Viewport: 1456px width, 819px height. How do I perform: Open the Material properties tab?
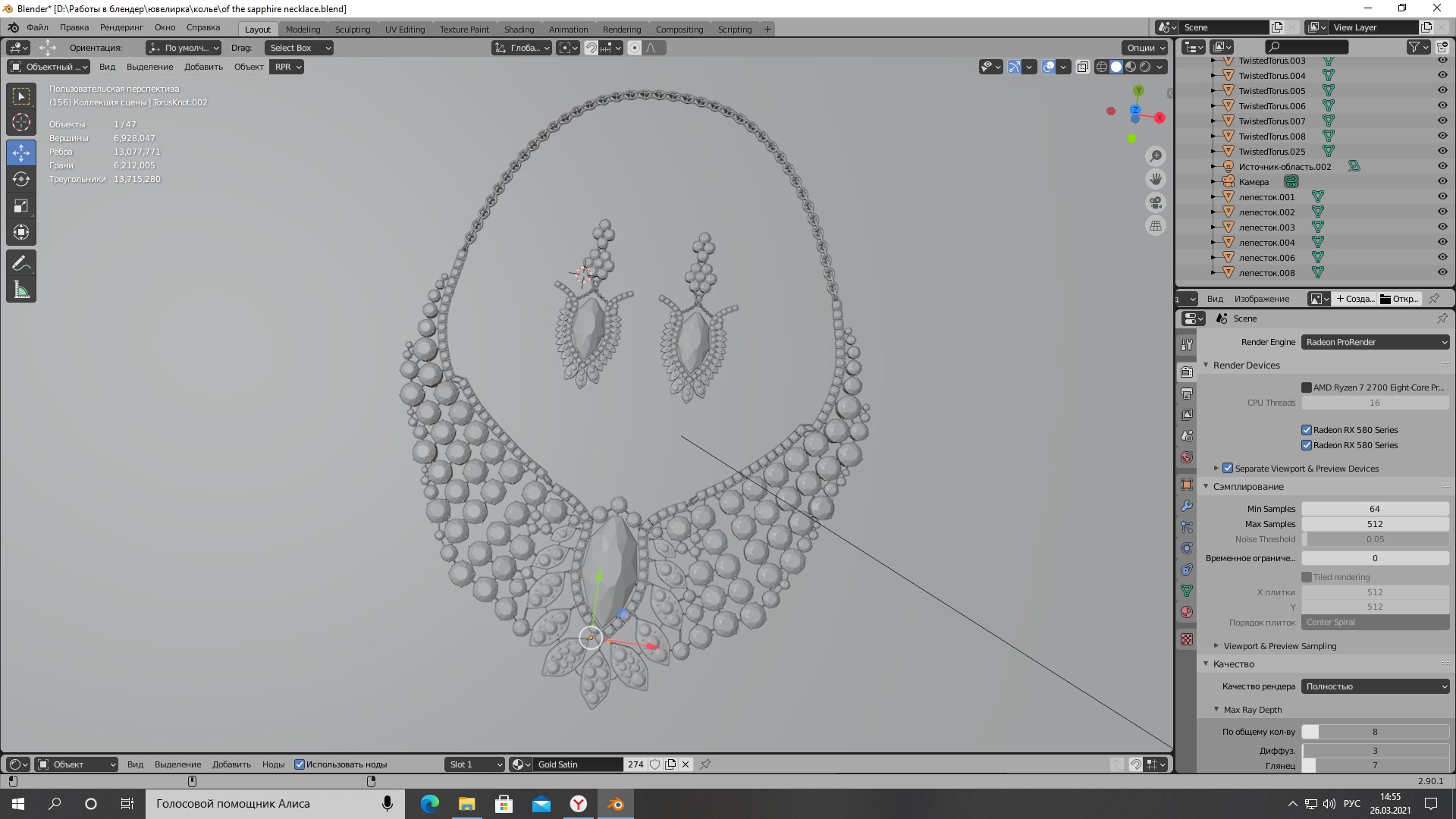click(1187, 612)
